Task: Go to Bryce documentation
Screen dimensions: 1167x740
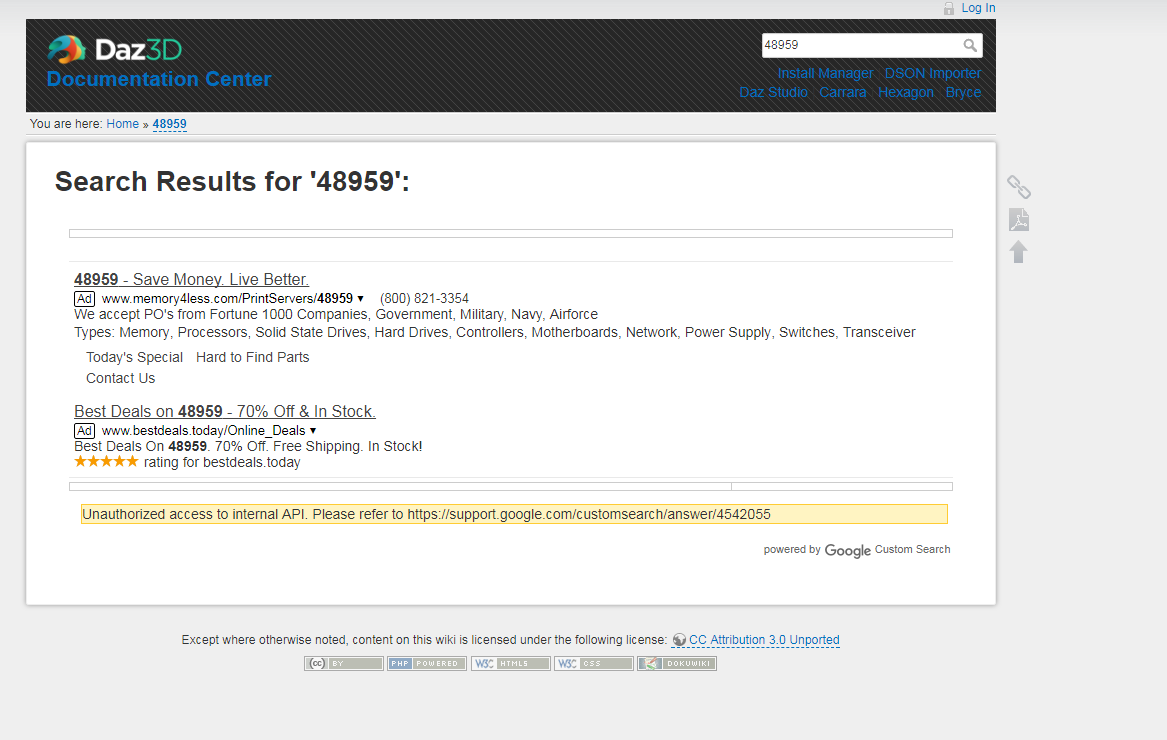Action: [963, 92]
